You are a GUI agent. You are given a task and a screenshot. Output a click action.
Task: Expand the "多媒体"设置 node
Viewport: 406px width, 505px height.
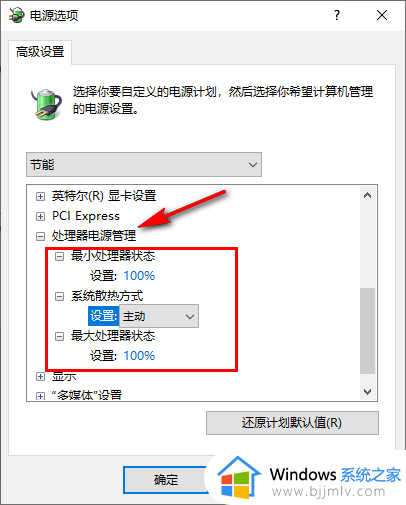[x=40, y=396]
